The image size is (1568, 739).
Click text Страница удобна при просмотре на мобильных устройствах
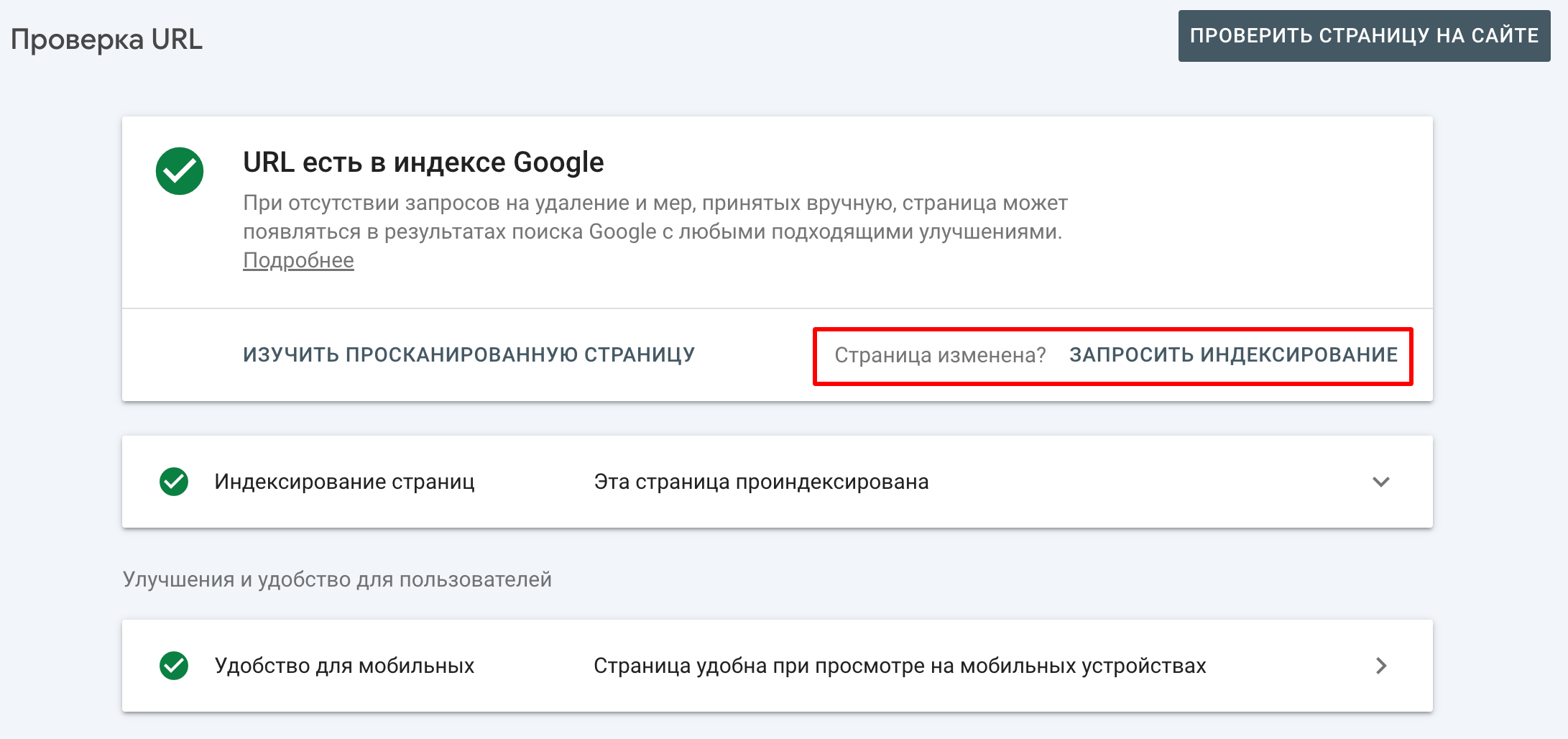click(x=900, y=666)
